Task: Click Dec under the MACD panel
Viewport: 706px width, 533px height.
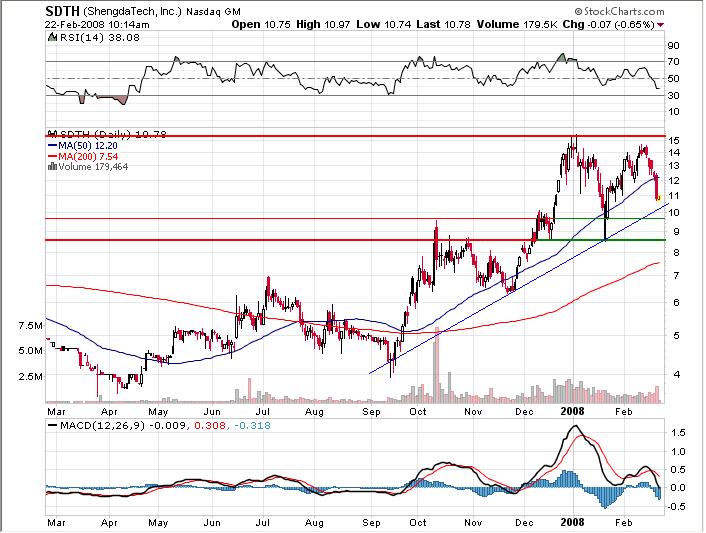Action: (x=525, y=523)
